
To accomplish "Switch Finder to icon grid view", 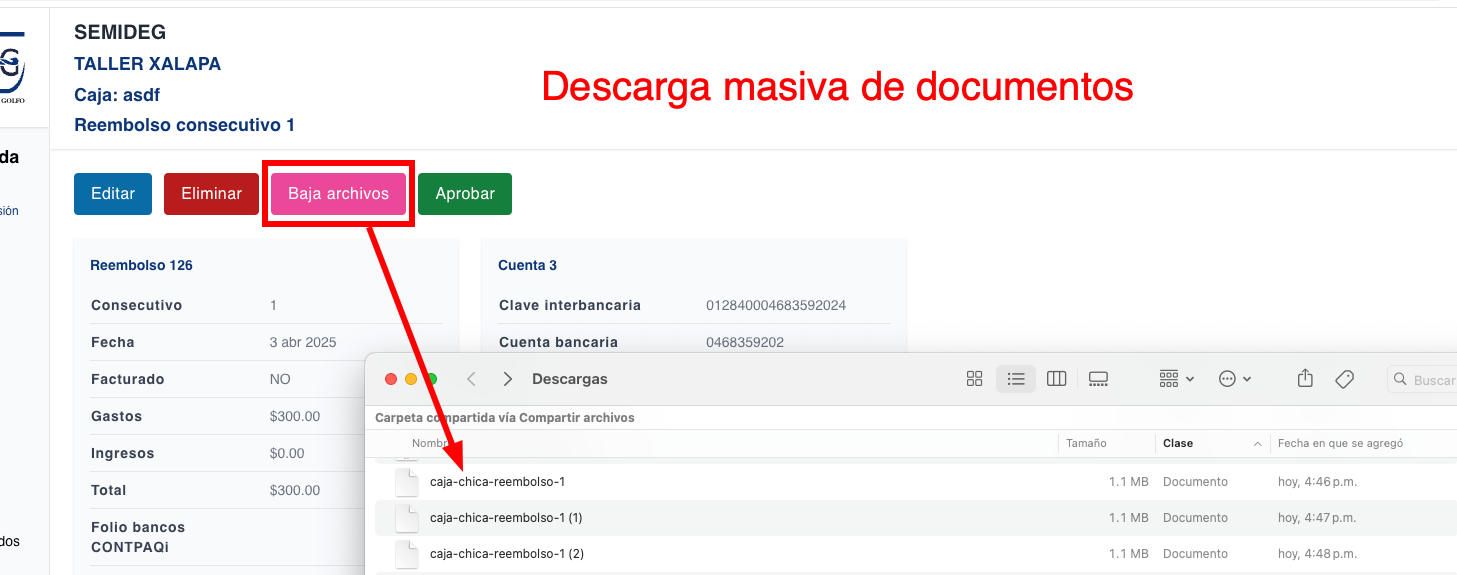I will [975, 379].
